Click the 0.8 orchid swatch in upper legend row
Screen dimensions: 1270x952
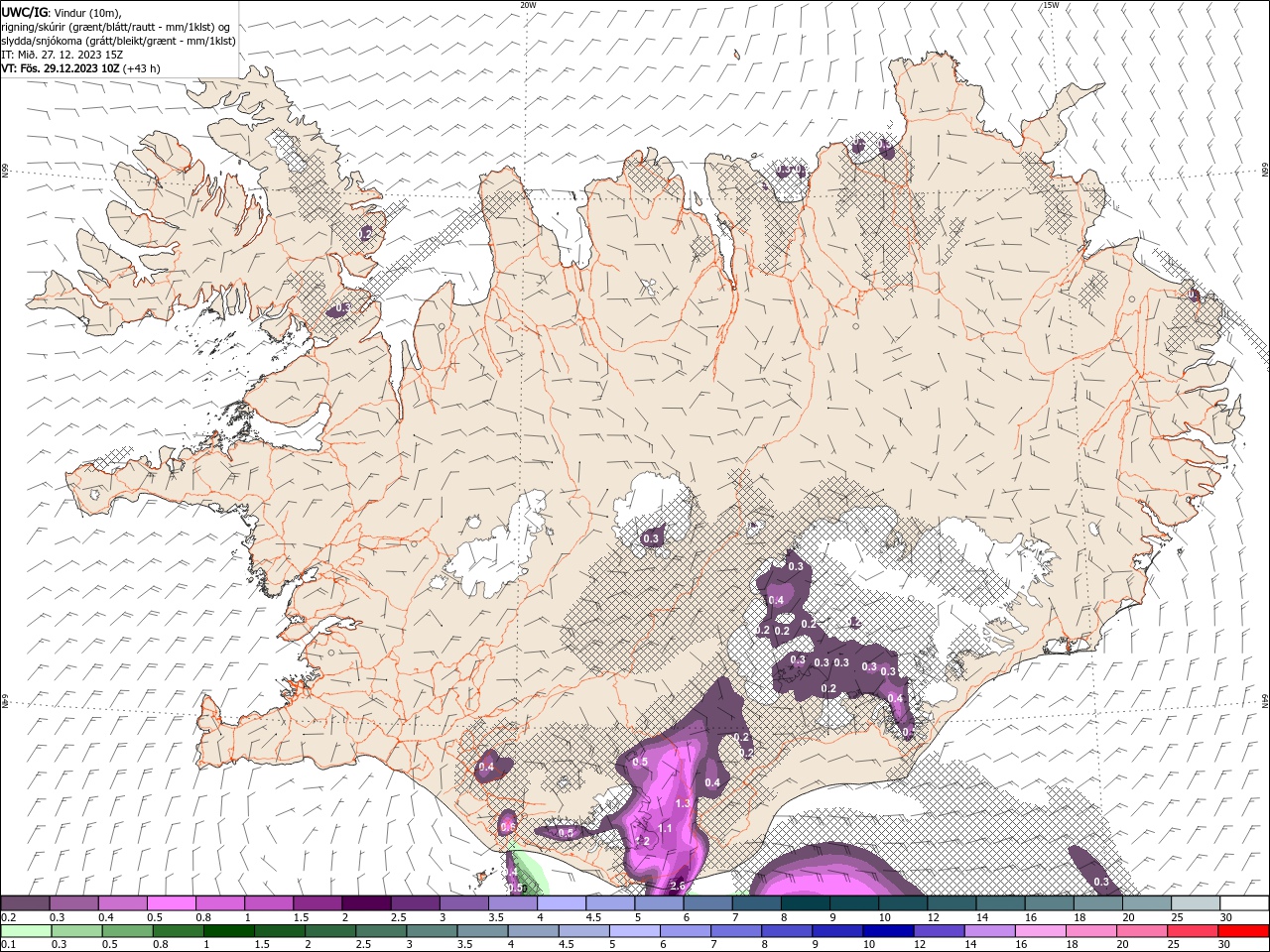(219, 902)
